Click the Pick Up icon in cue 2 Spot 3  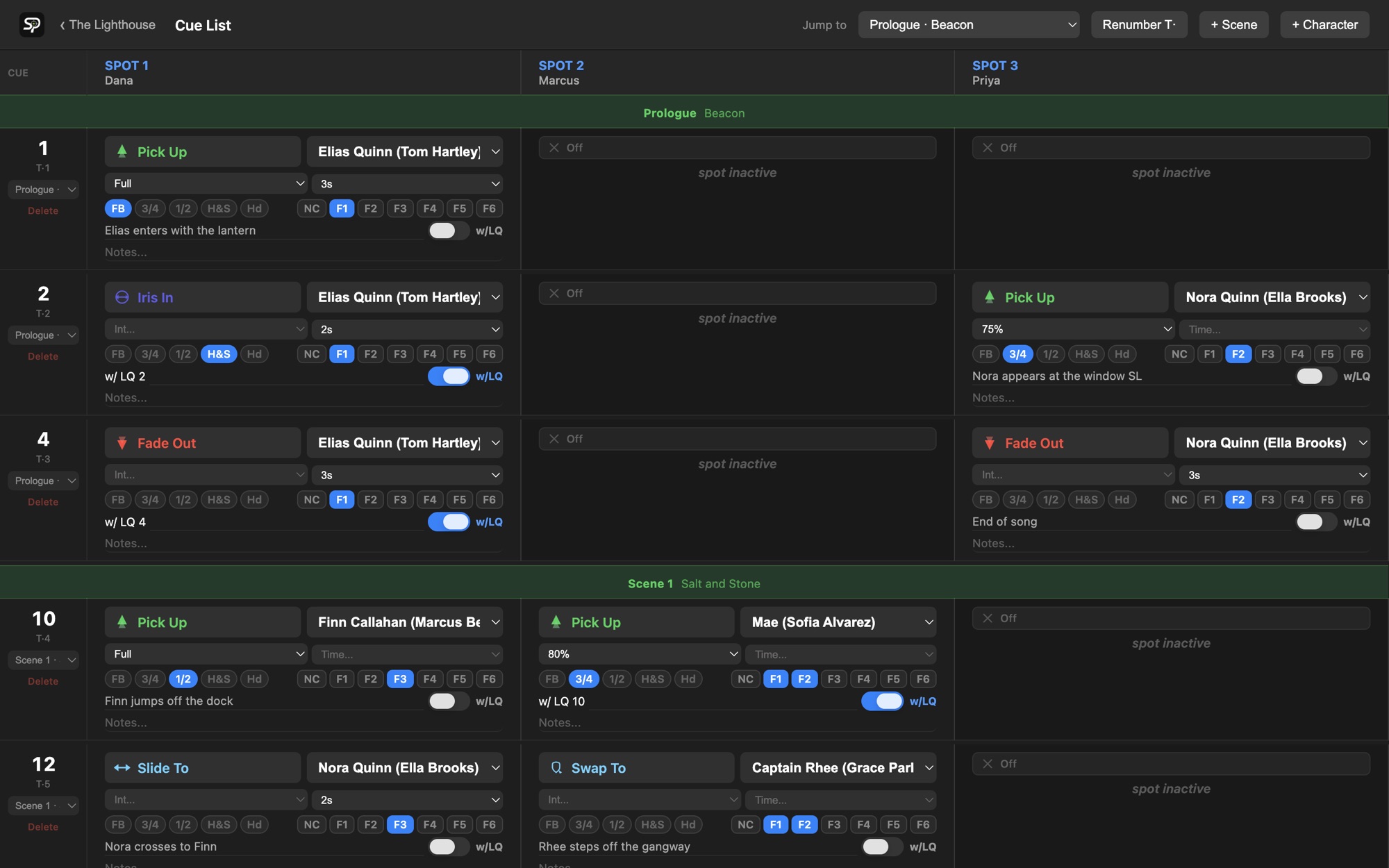(x=990, y=297)
